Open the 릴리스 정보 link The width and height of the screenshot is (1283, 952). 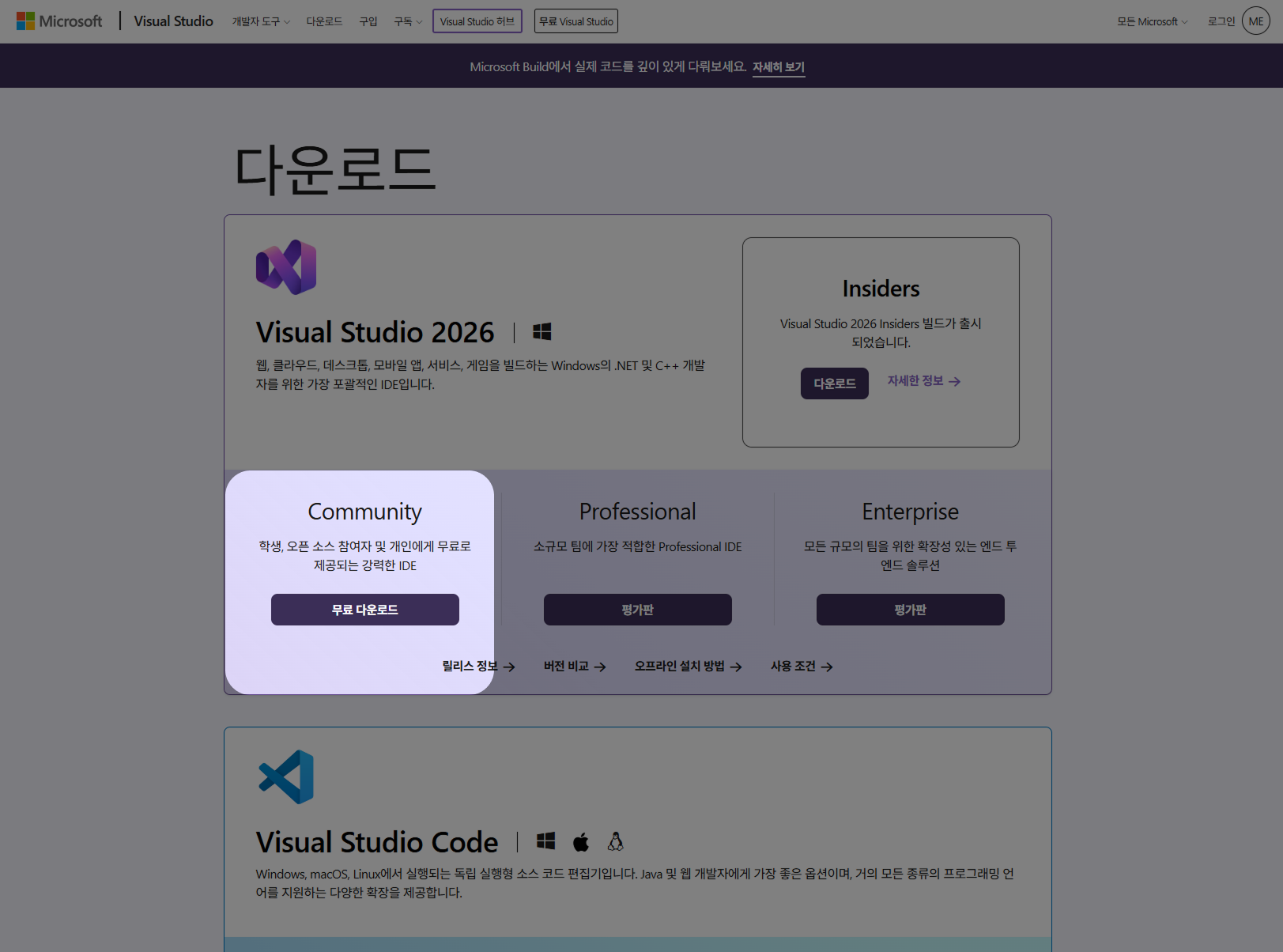(478, 667)
